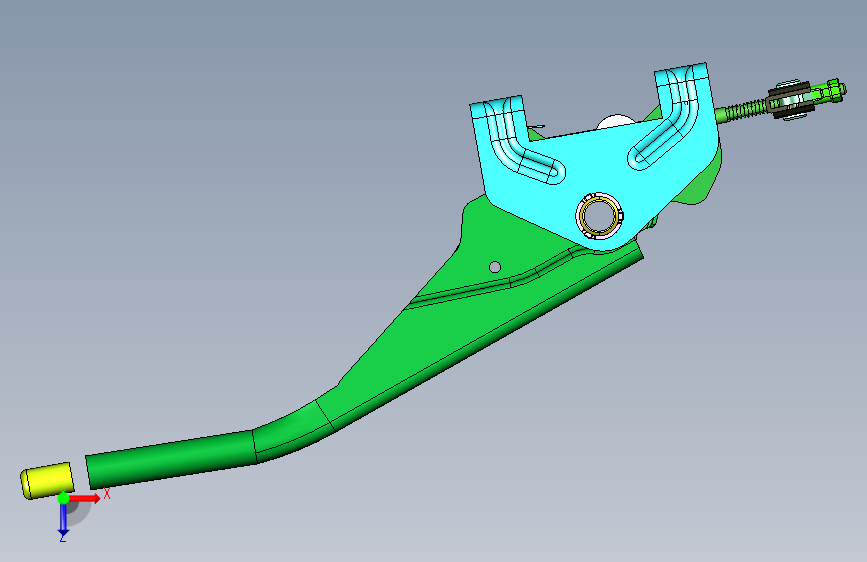
Task: Click the dark clevis block on rod
Action: tap(791, 100)
